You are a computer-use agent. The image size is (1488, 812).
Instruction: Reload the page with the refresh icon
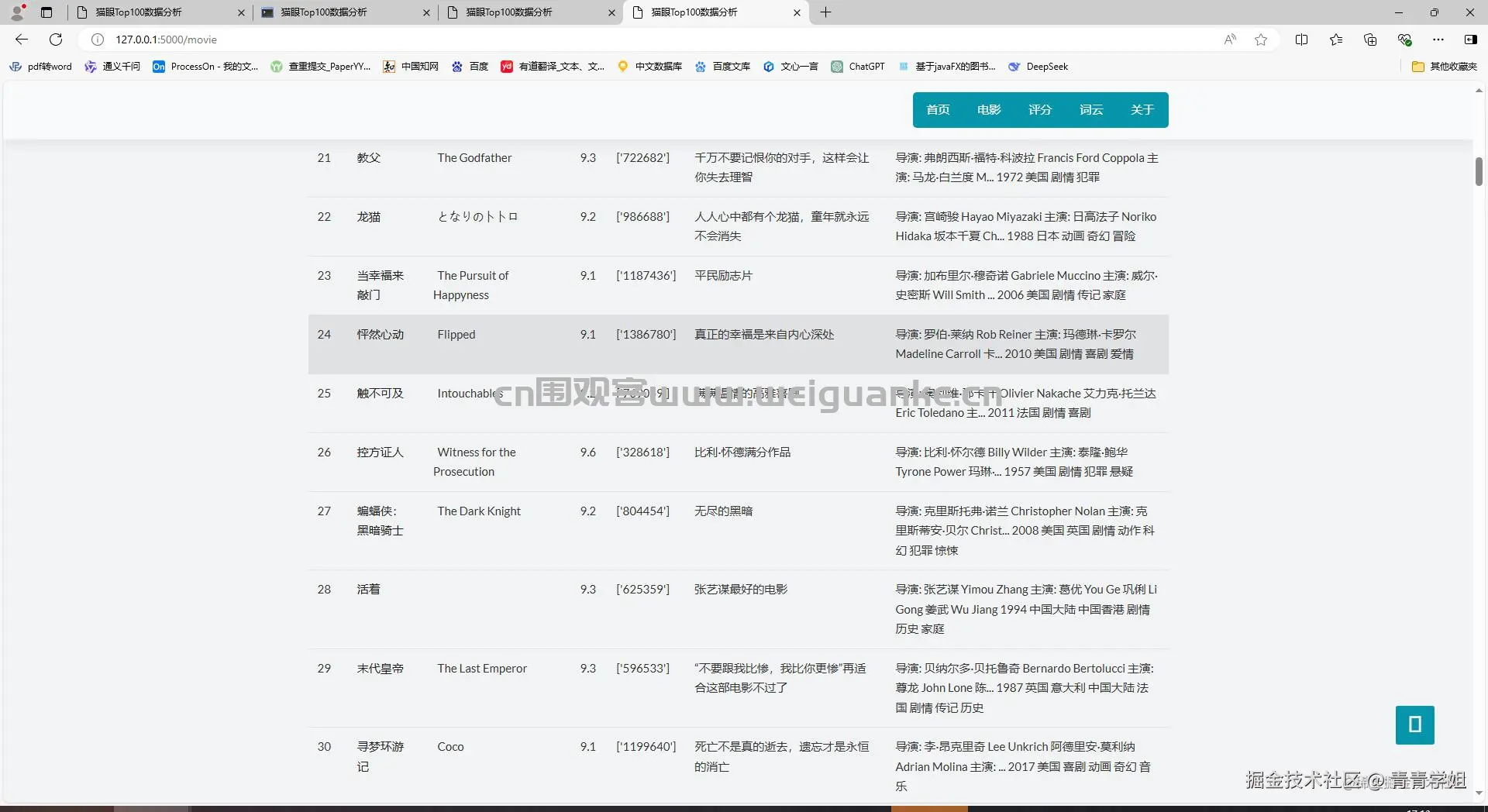tap(56, 40)
